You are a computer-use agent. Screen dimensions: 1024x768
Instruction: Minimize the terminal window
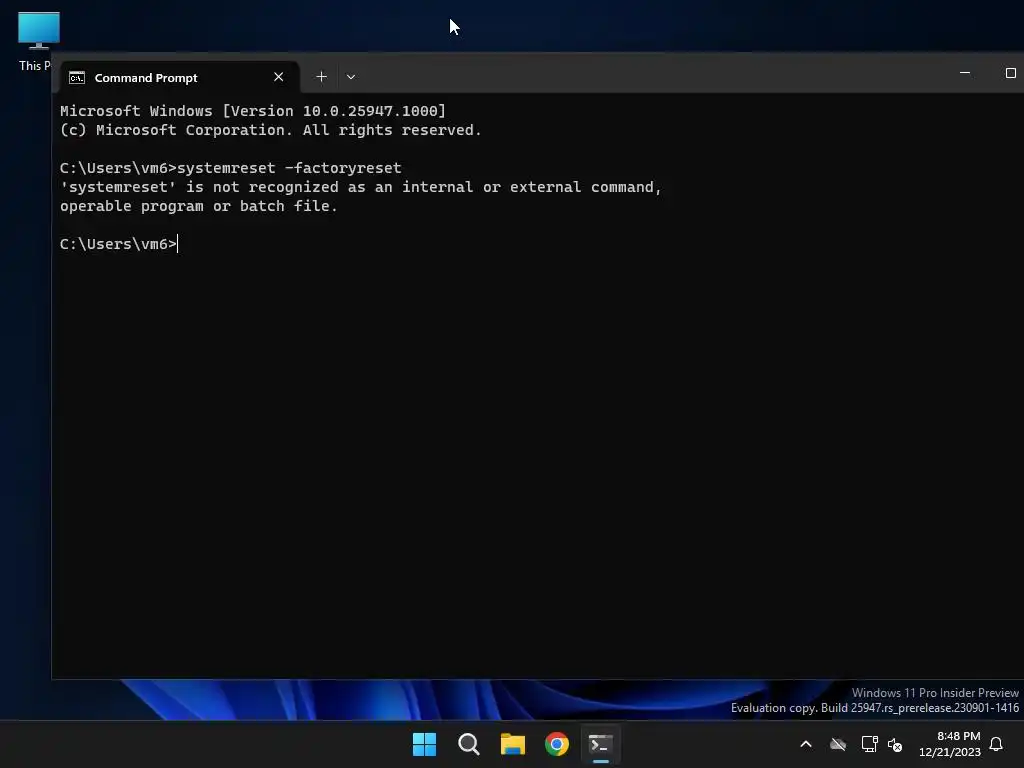click(965, 72)
